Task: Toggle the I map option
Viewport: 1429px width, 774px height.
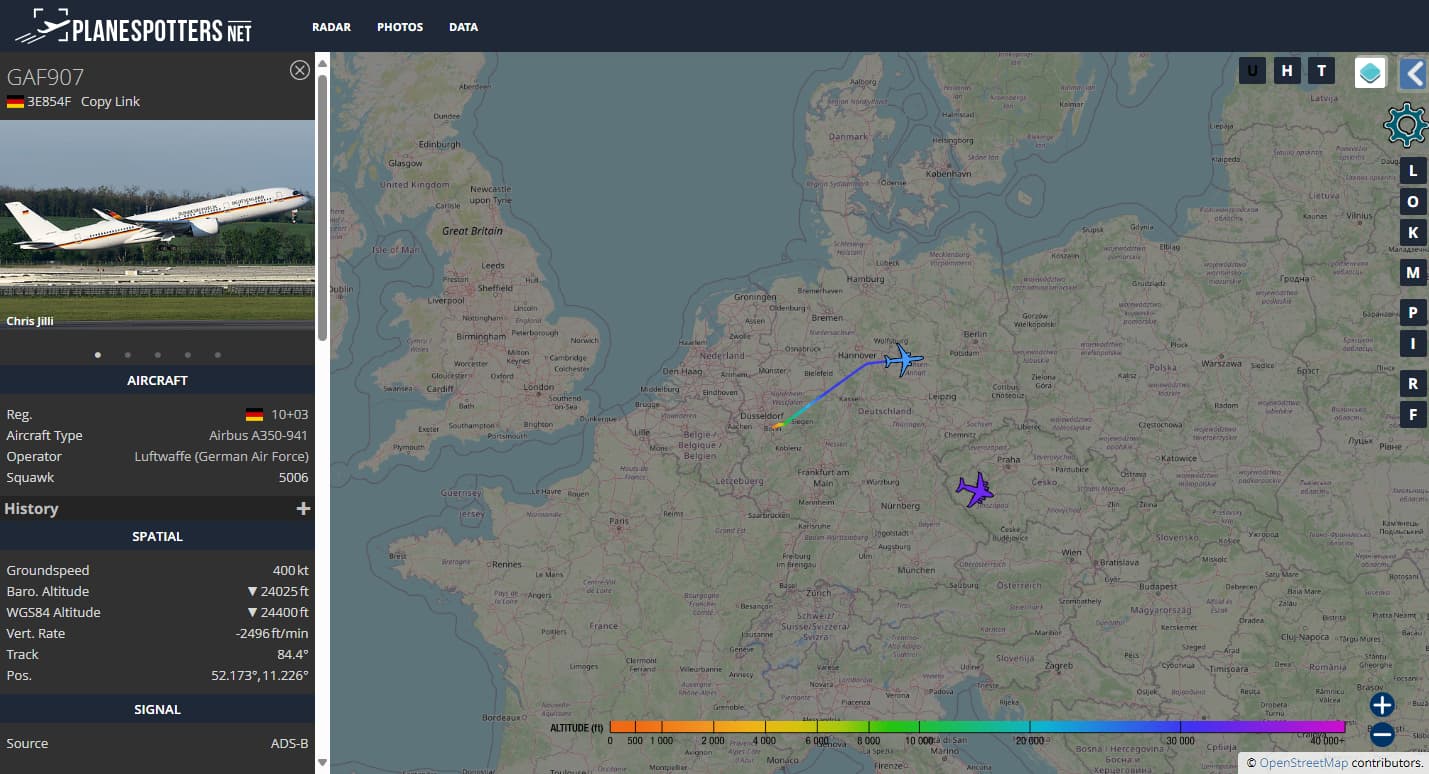Action: [1413, 343]
